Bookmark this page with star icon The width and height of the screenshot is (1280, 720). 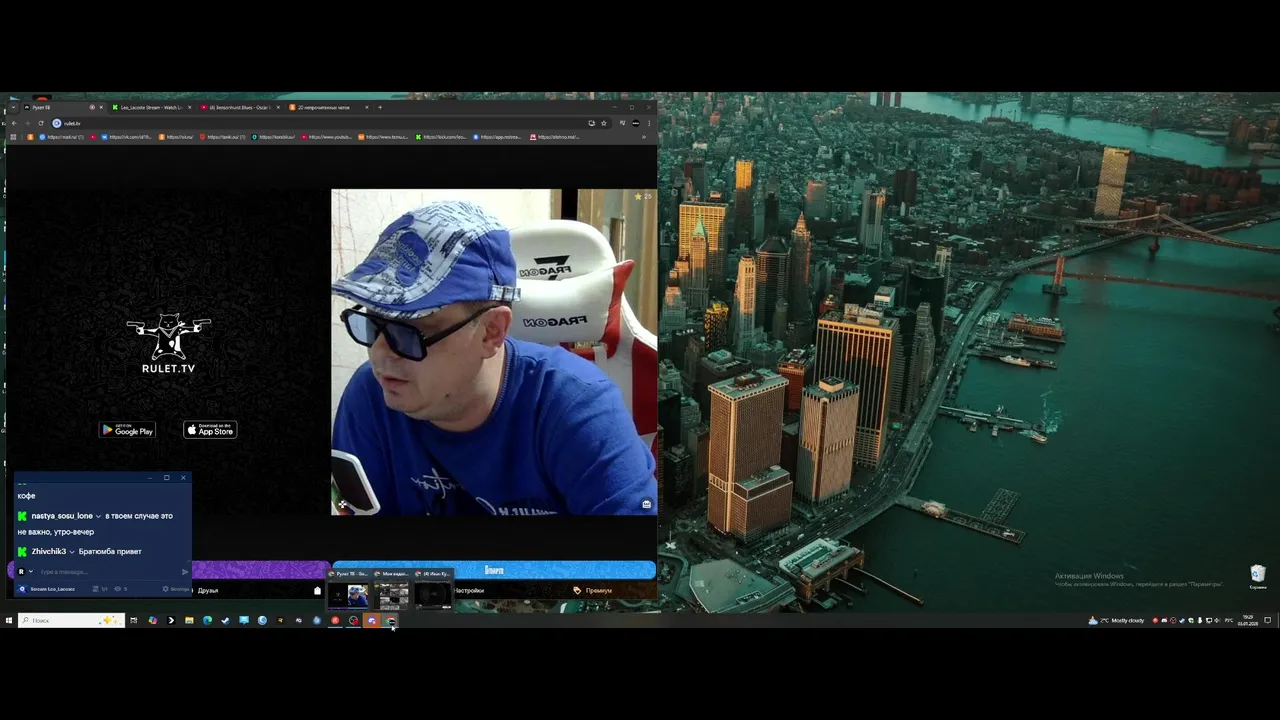coord(603,123)
